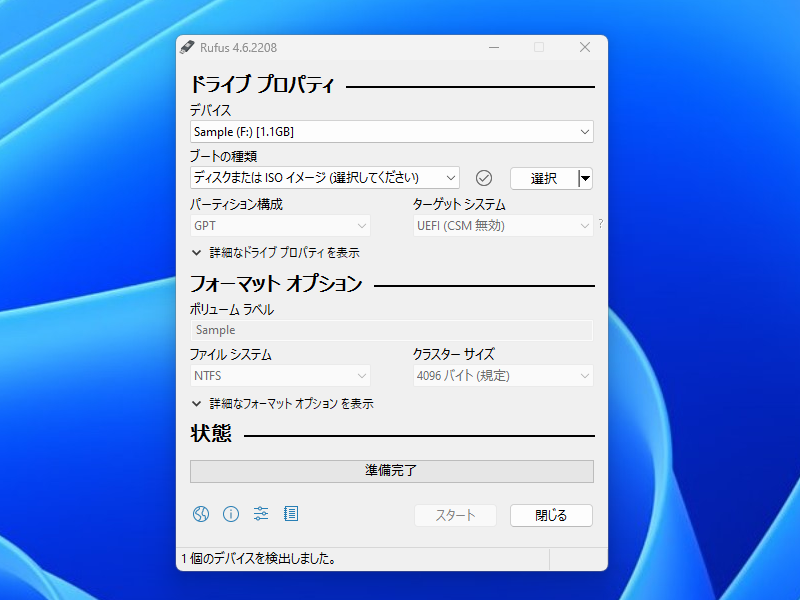The width and height of the screenshot is (800, 600).
Task: Click the checksum checkmark icon beside boot selection
Action: tap(484, 177)
